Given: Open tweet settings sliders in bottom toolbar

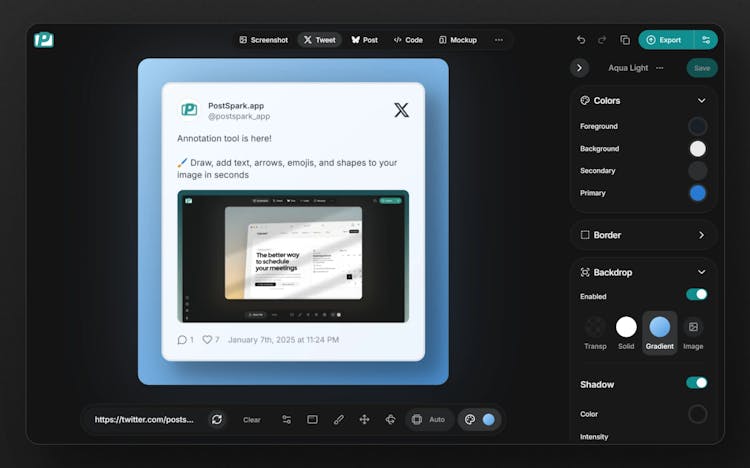Looking at the screenshot, I should pyautogui.click(x=287, y=420).
